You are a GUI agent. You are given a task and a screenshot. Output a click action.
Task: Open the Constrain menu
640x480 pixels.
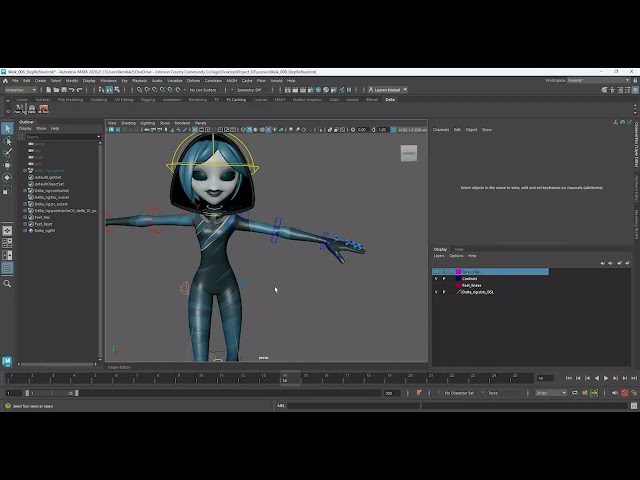(x=213, y=81)
